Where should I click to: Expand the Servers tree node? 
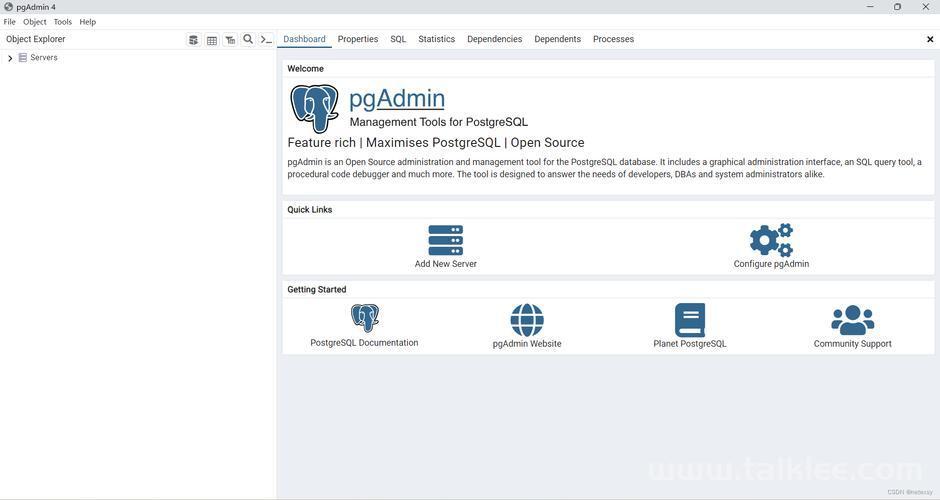pos(10,58)
